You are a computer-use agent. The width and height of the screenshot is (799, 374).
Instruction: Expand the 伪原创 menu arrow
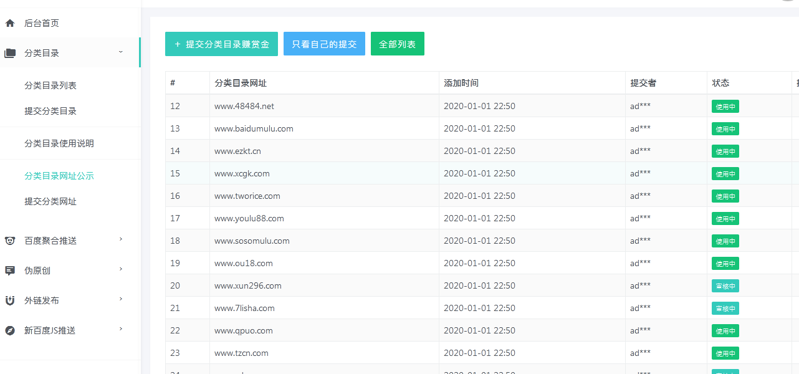121,269
